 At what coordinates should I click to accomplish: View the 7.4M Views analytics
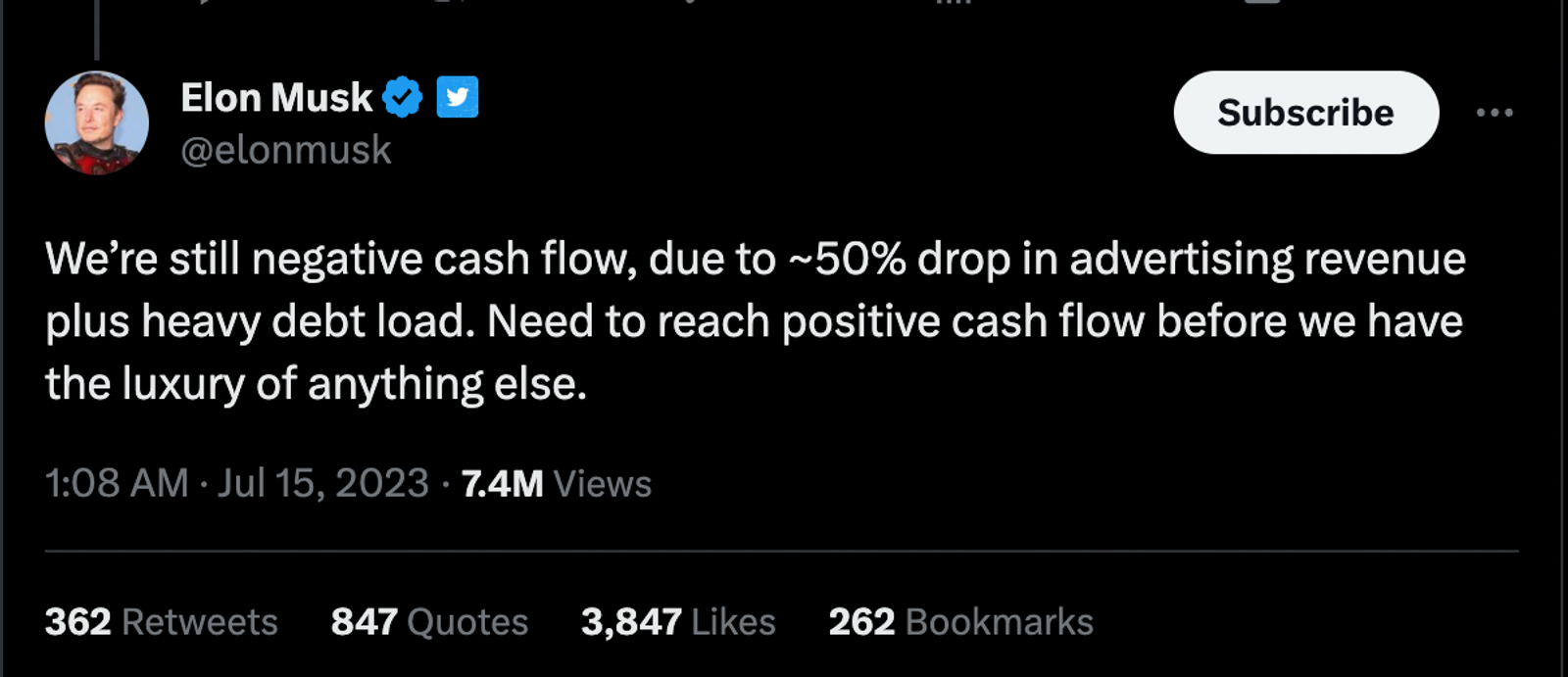(x=556, y=483)
